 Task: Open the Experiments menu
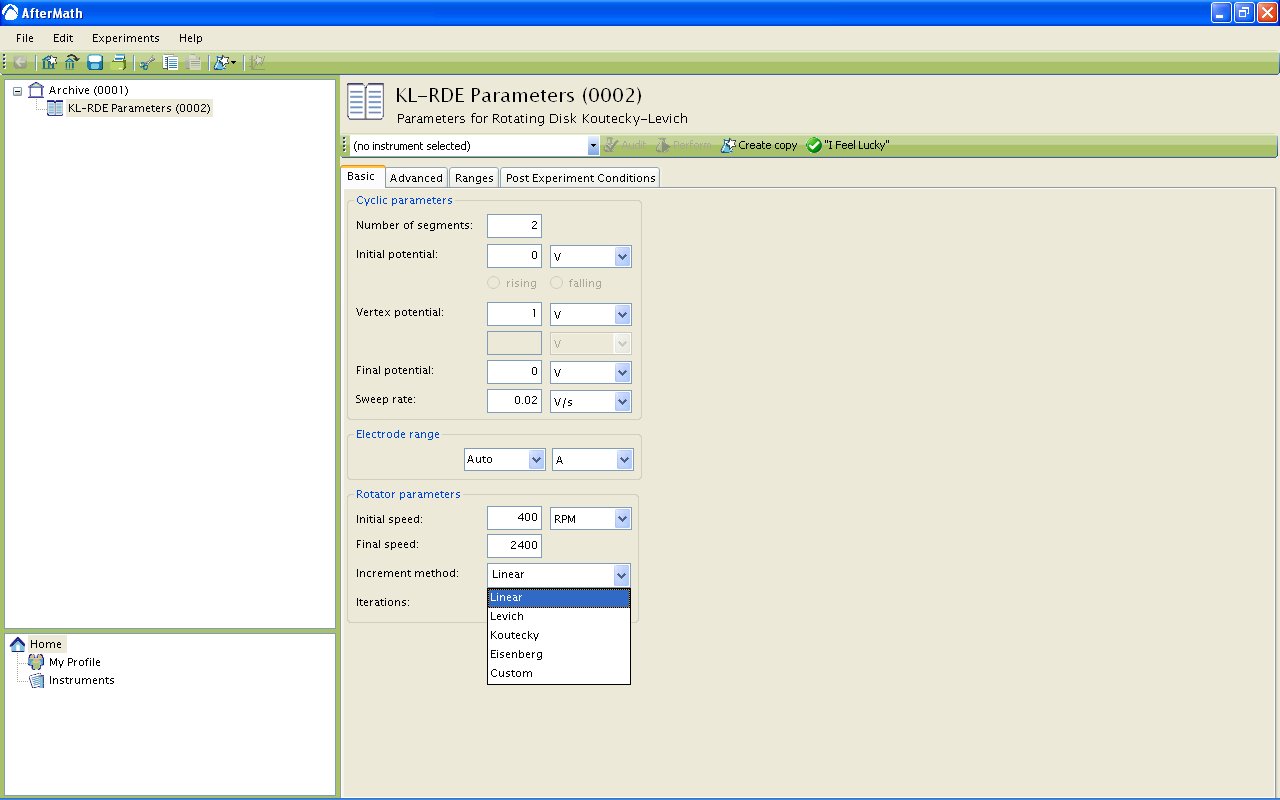pyautogui.click(x=126, y=38)
